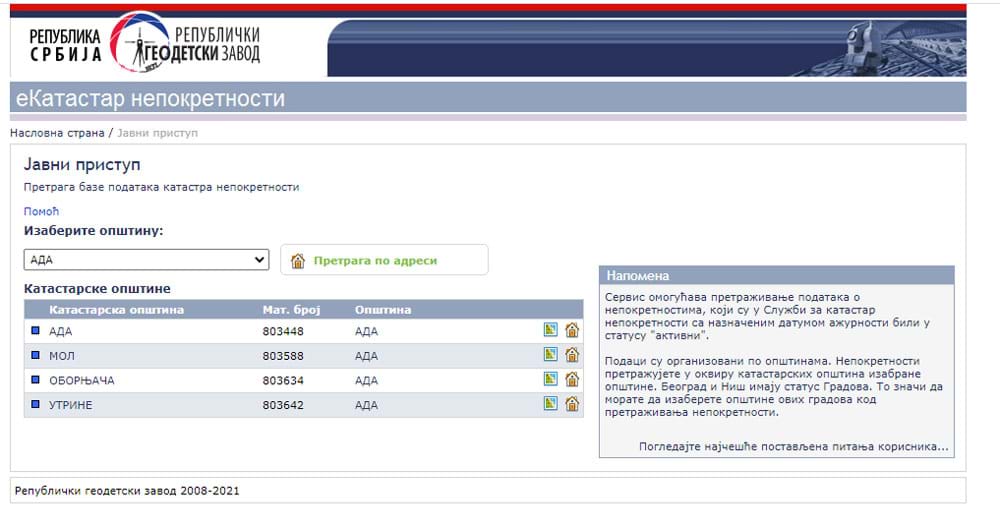Image resolution: width=1000 pixels, height=527 pixels.
Task: Go to Насловна страна breadcrumb
Action: point(57,133)
